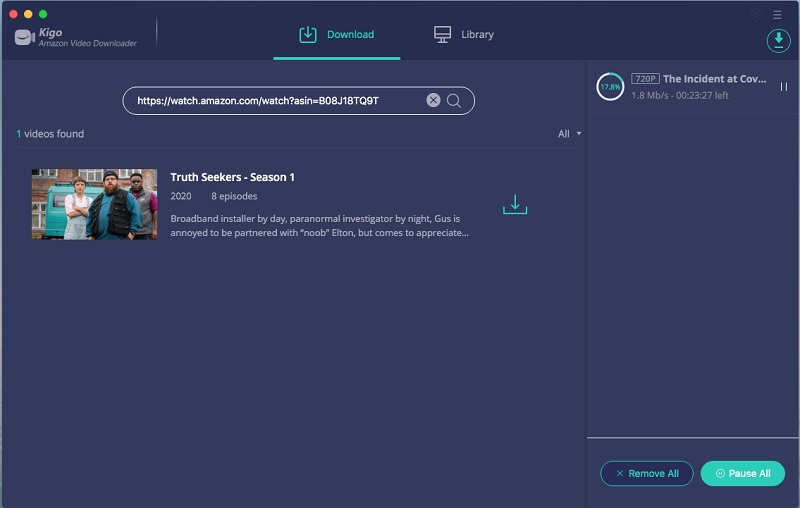Click the 17.8% progress circle
The image size is (800, 508).
(x=610, y=87)
